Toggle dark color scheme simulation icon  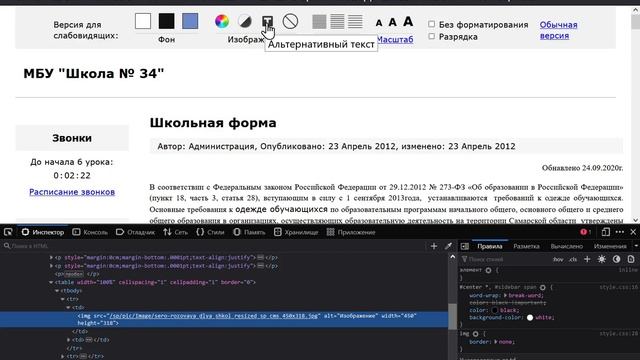coord(616,259)
